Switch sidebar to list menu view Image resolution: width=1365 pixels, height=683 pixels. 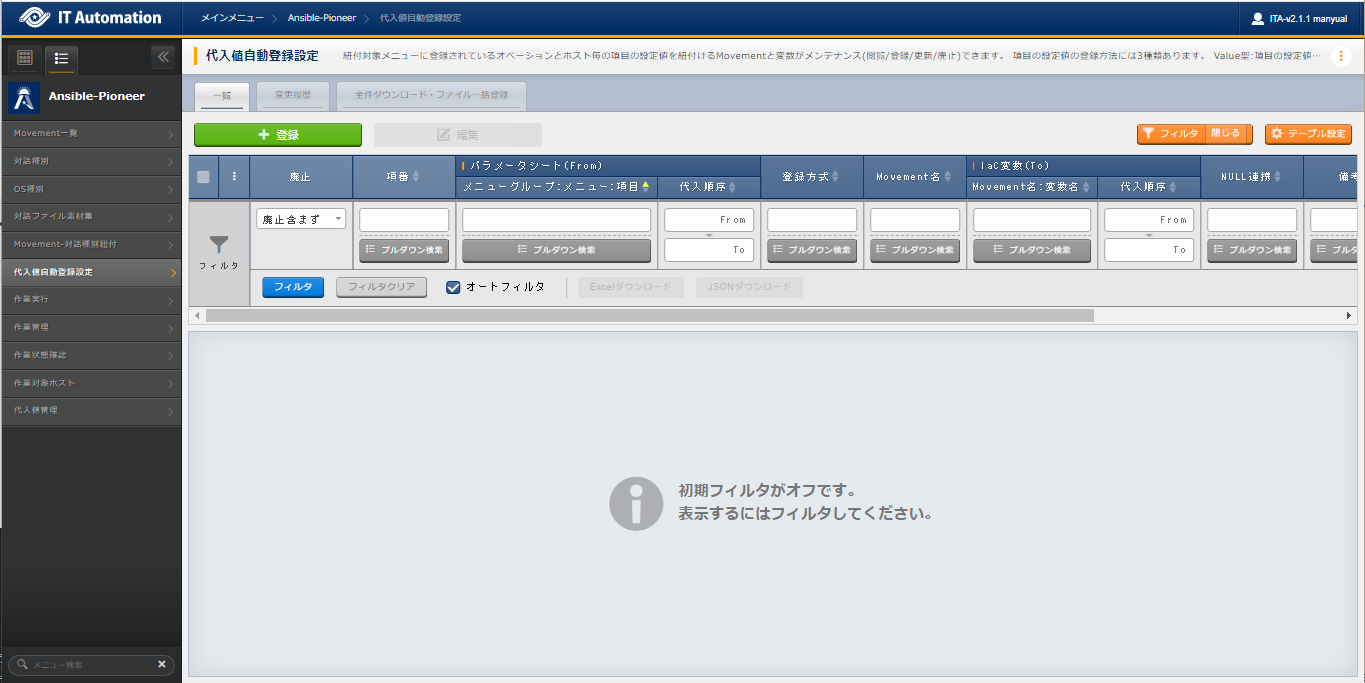point(61,58)
